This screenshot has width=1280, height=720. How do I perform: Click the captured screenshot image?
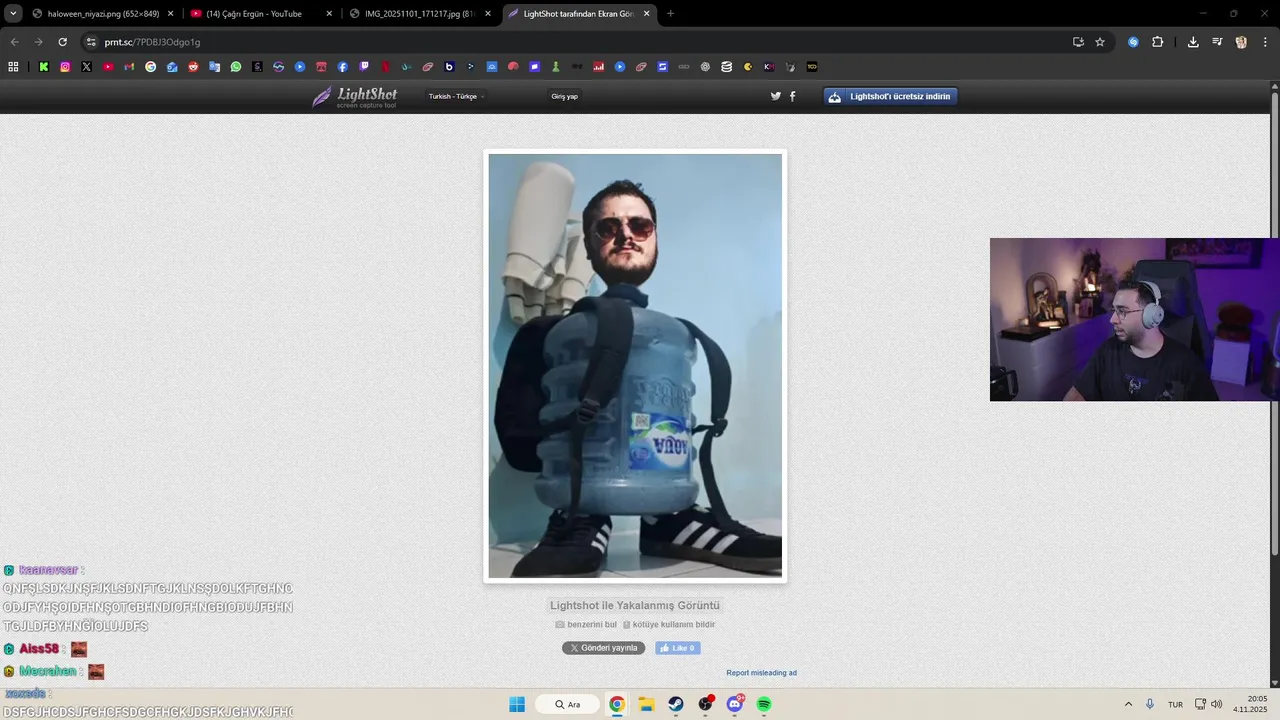[x=635, y=366]
